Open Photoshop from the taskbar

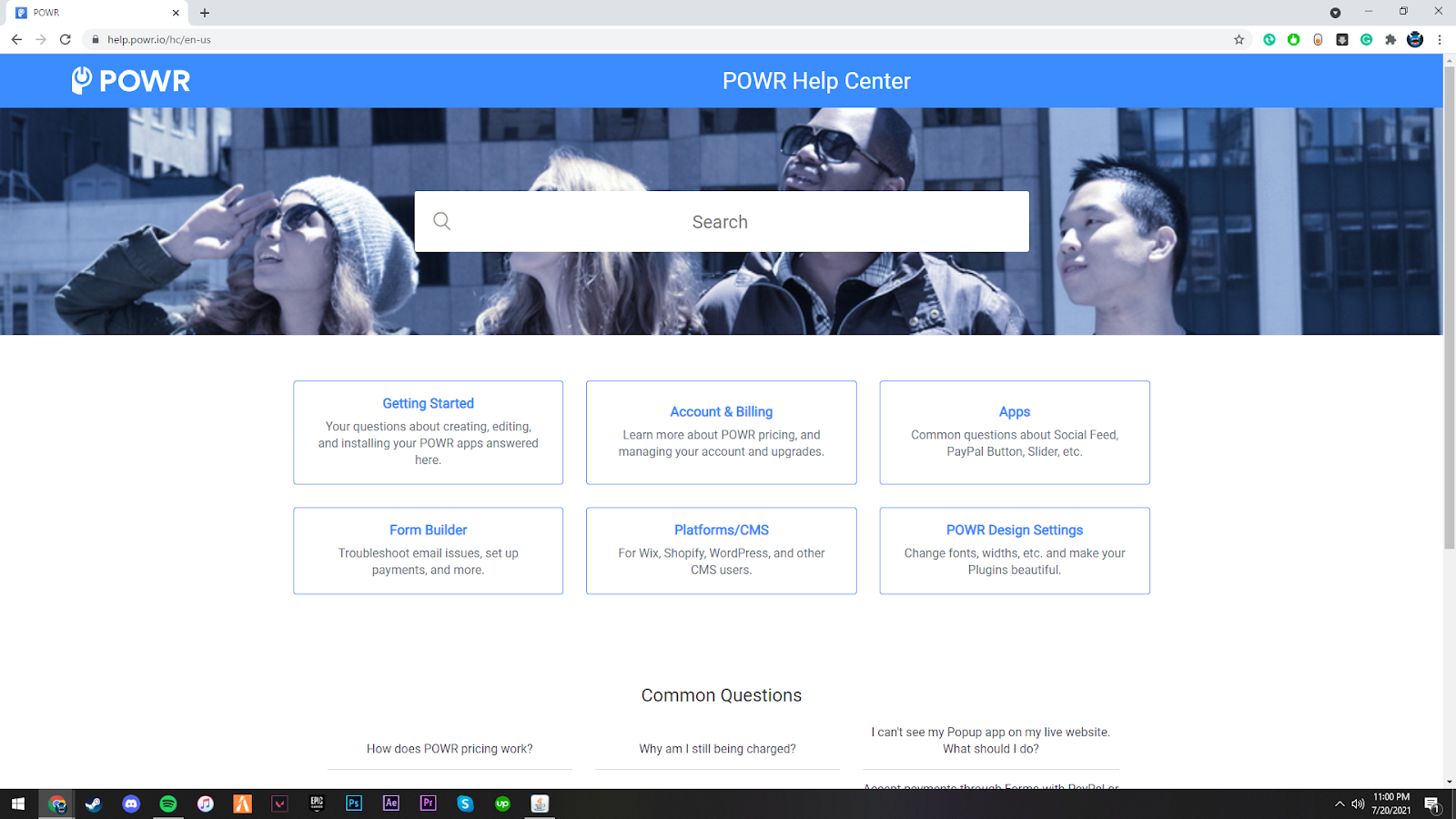(x=354, y=804)
